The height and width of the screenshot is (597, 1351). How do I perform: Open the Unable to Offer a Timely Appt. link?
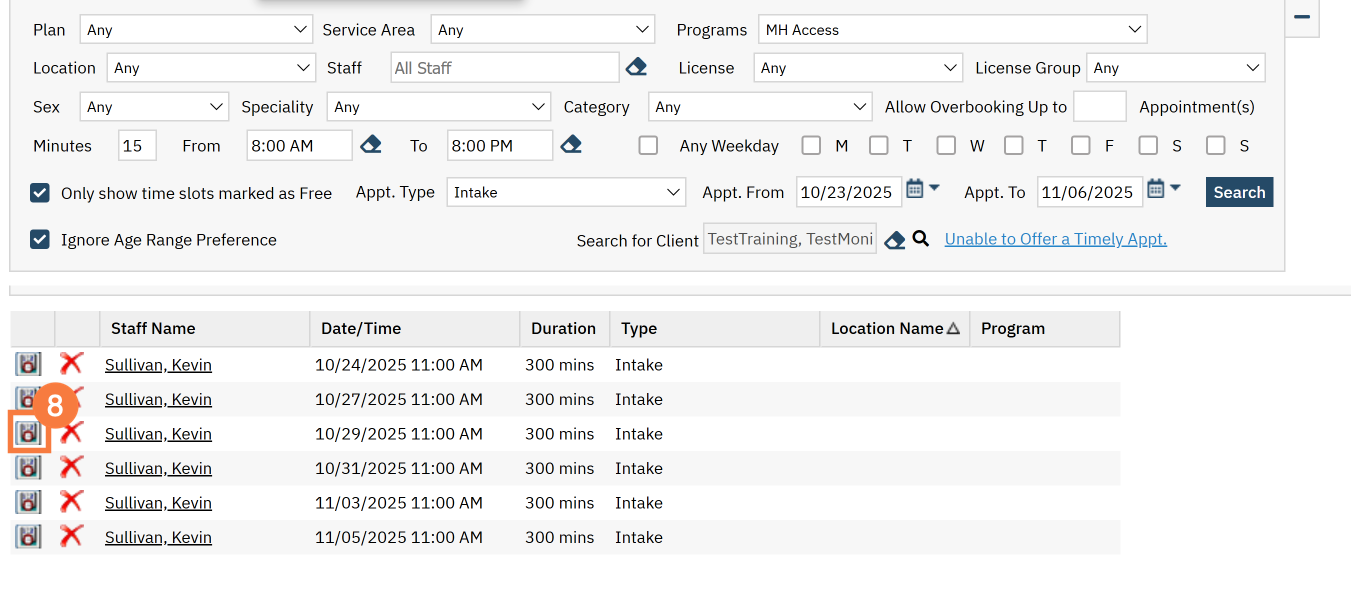point(1055,239)
